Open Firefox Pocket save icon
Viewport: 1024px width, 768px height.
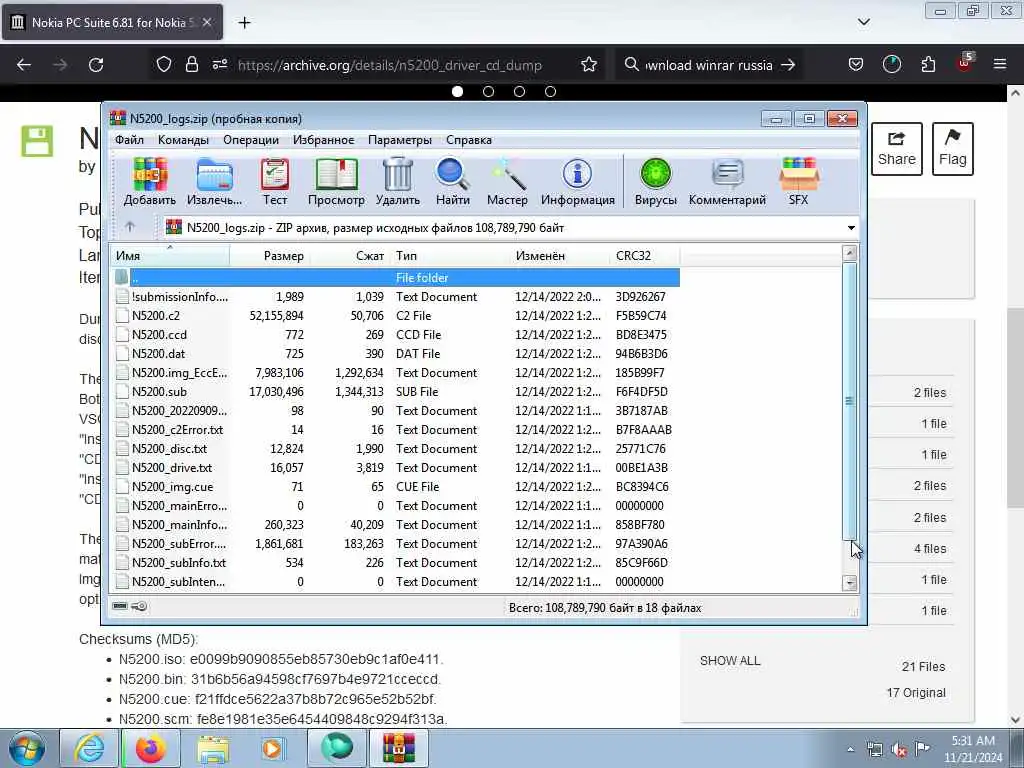[856, 65]
